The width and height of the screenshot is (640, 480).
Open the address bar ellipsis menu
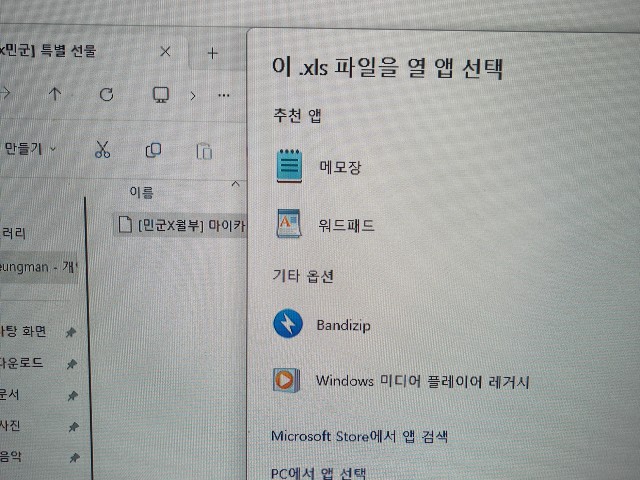tap(224, 96)
